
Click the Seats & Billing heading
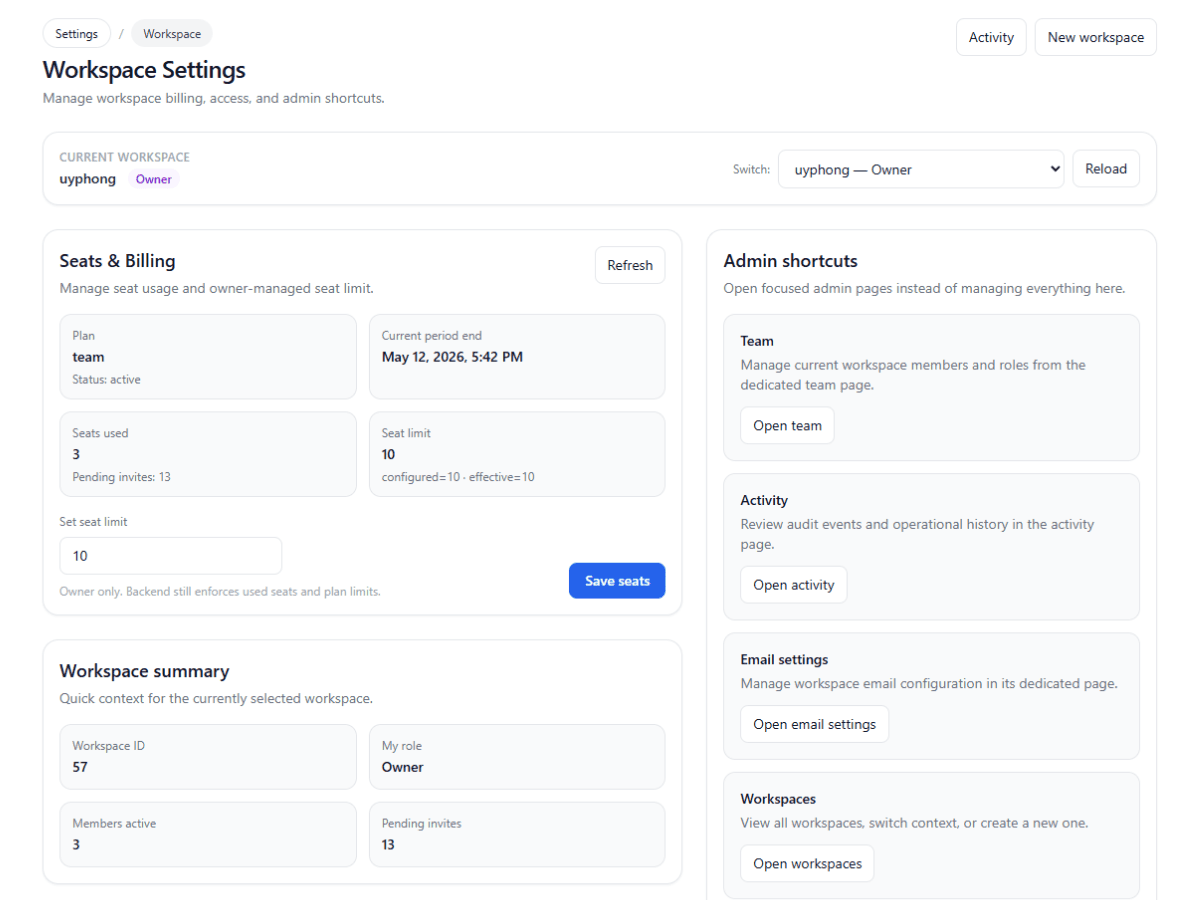click(117, 261)
